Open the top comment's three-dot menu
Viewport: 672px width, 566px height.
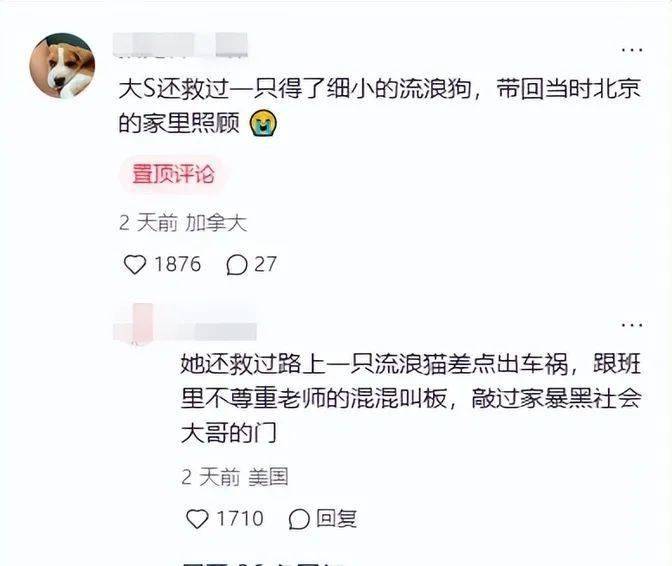[632, 50]
